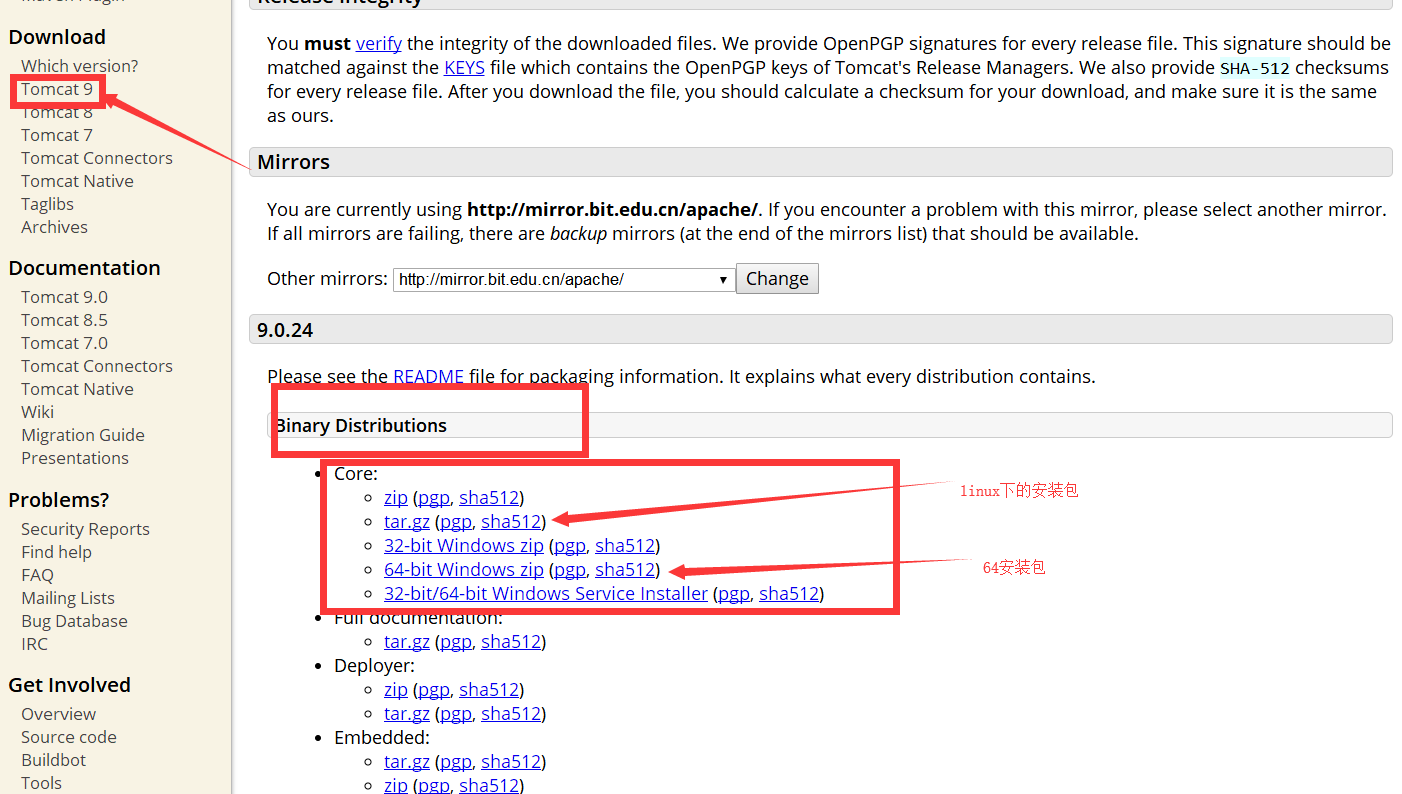Open the Taglibs download link
The width and height of the screenshot is (1402, 794).
click(x=48, y=204)
